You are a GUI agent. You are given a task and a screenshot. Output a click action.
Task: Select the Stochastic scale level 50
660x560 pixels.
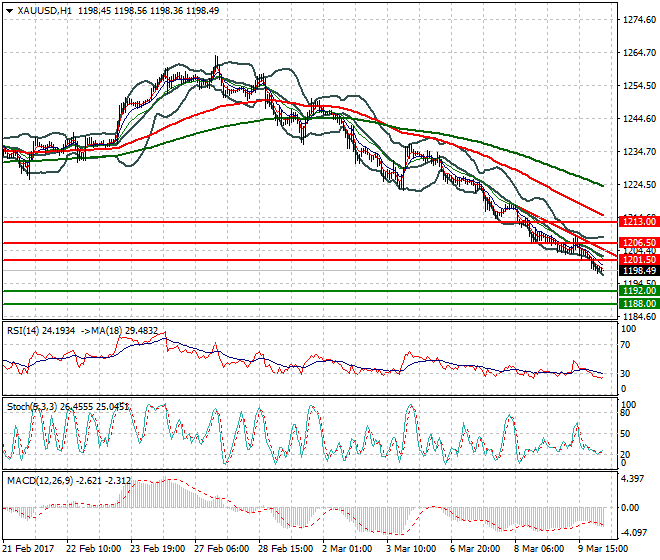(626, 434)
